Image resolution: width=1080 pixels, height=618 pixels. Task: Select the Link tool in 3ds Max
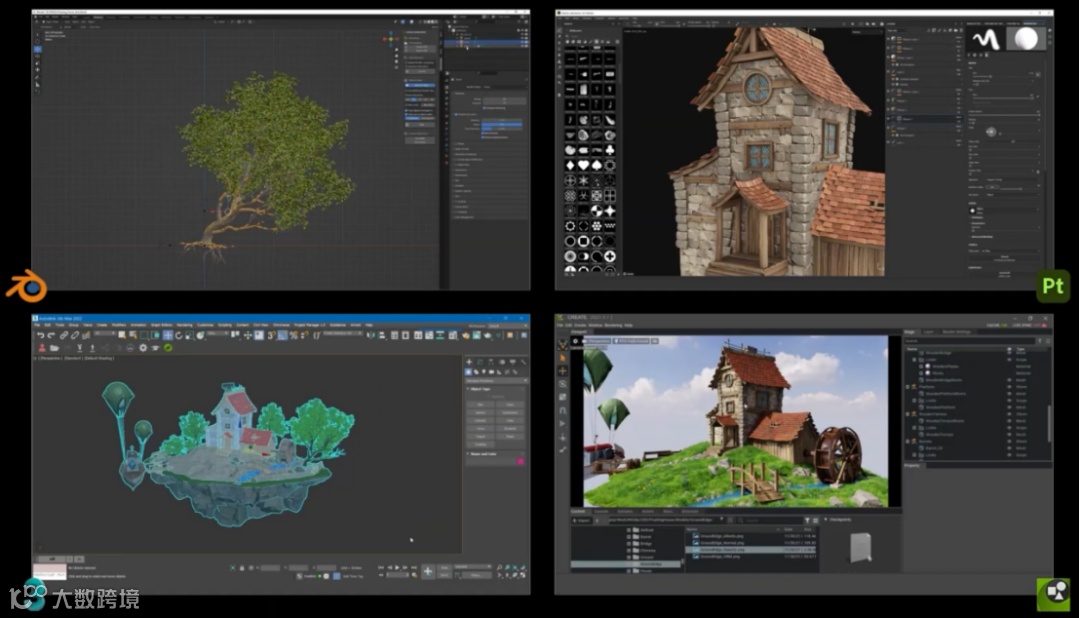click(x=63, y=335)
